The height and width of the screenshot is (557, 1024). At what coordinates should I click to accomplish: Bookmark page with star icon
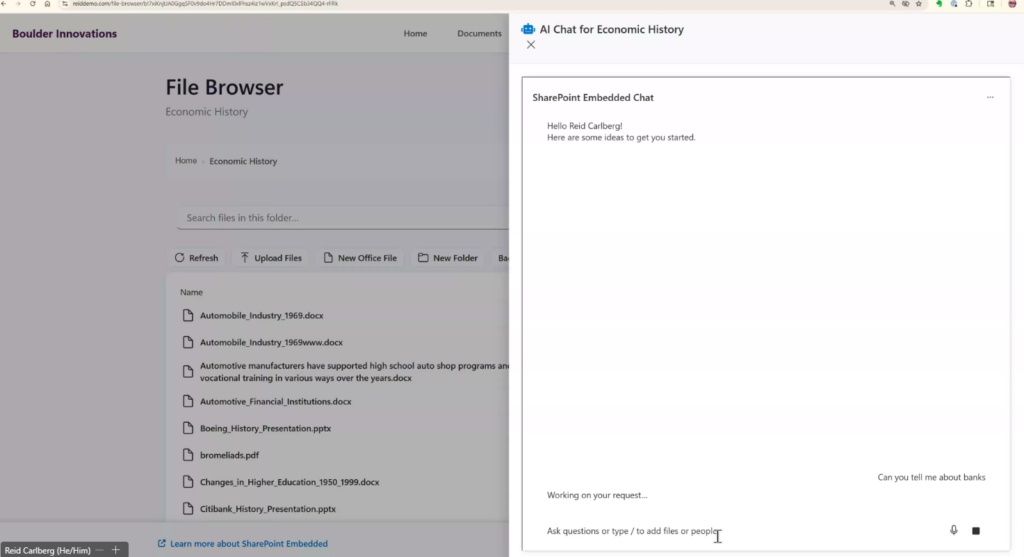(x=919, y=4)
